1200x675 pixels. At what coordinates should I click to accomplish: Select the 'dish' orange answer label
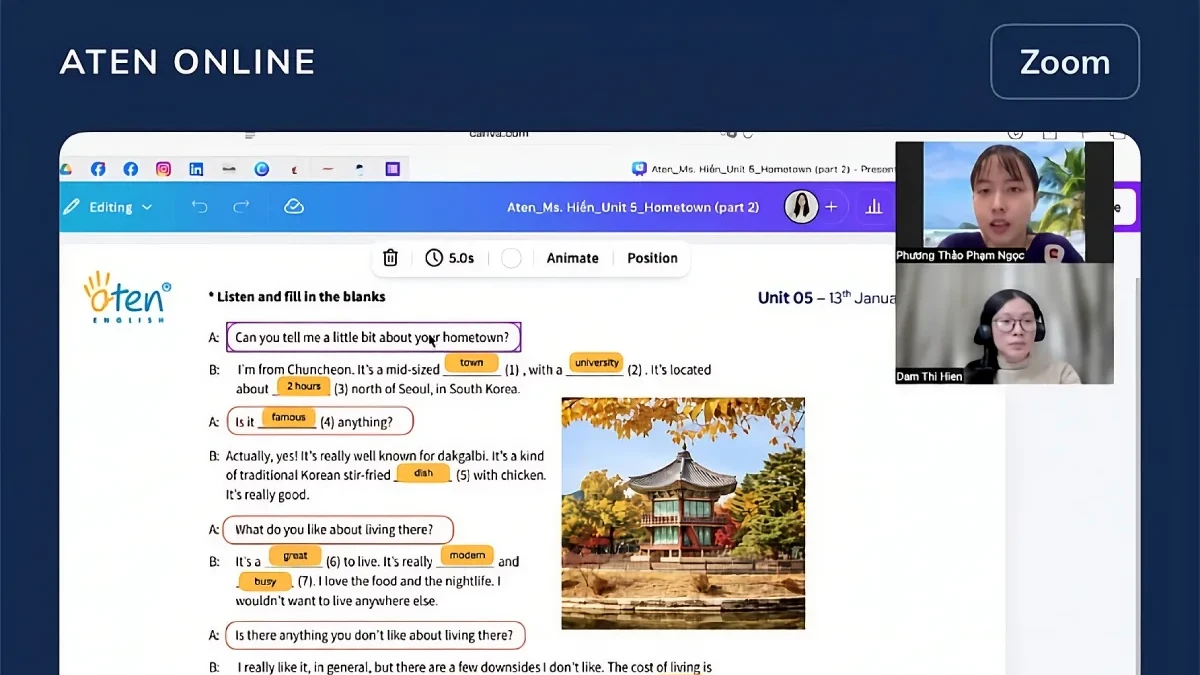click(424, 473)
